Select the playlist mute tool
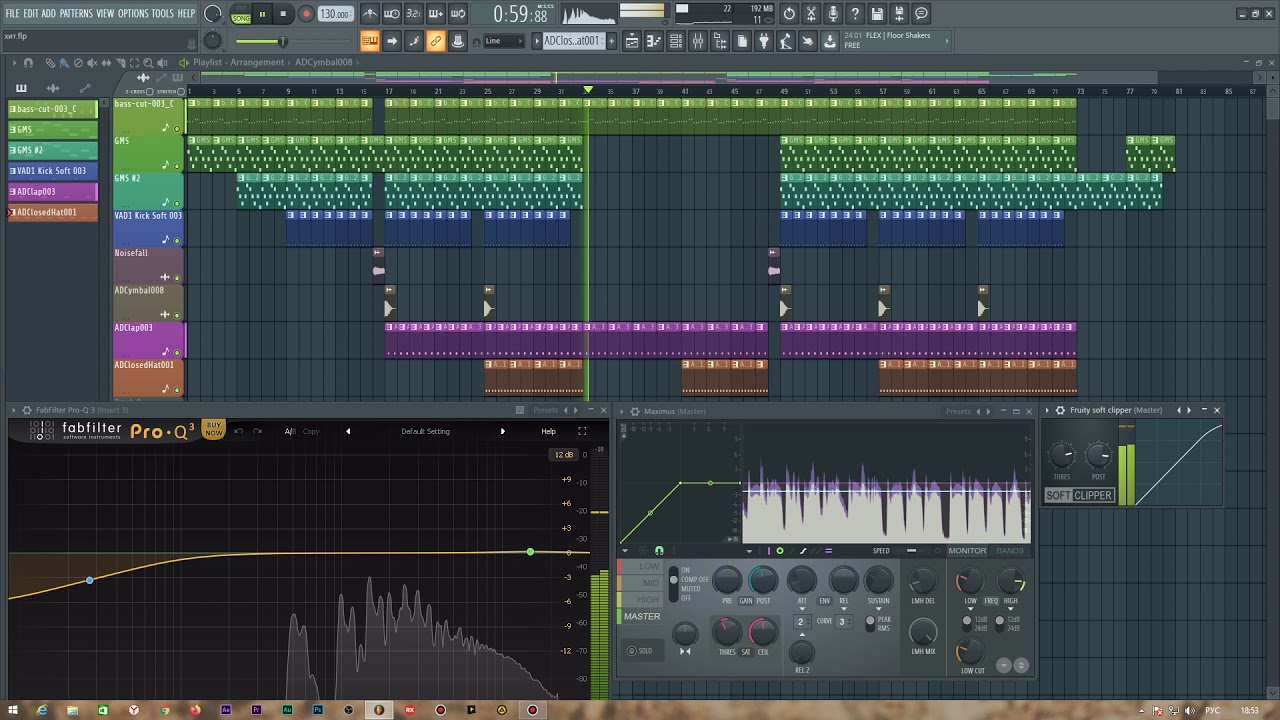 click(91, 62)
